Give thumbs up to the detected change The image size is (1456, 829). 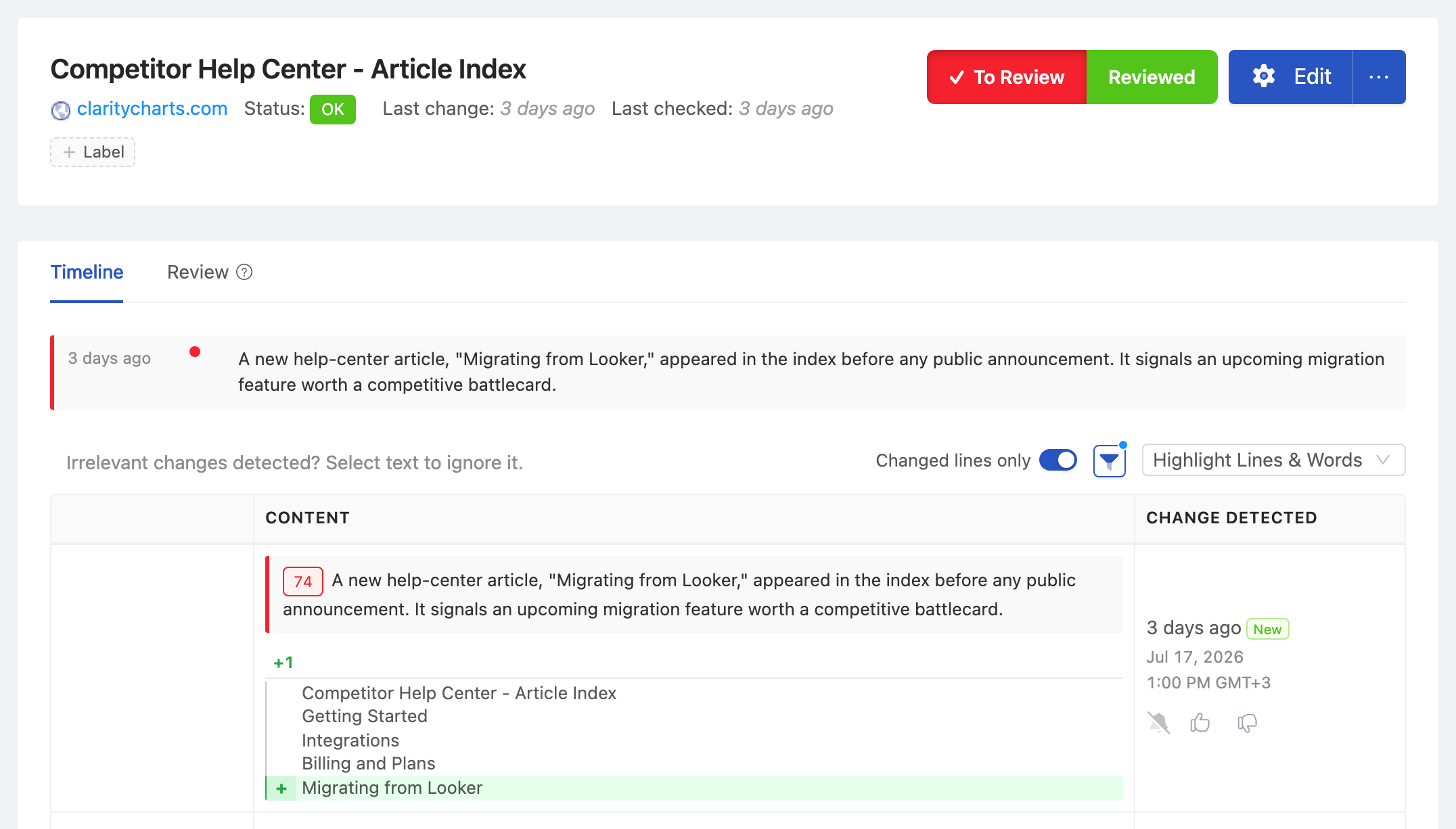click(x=1200, y=723)
